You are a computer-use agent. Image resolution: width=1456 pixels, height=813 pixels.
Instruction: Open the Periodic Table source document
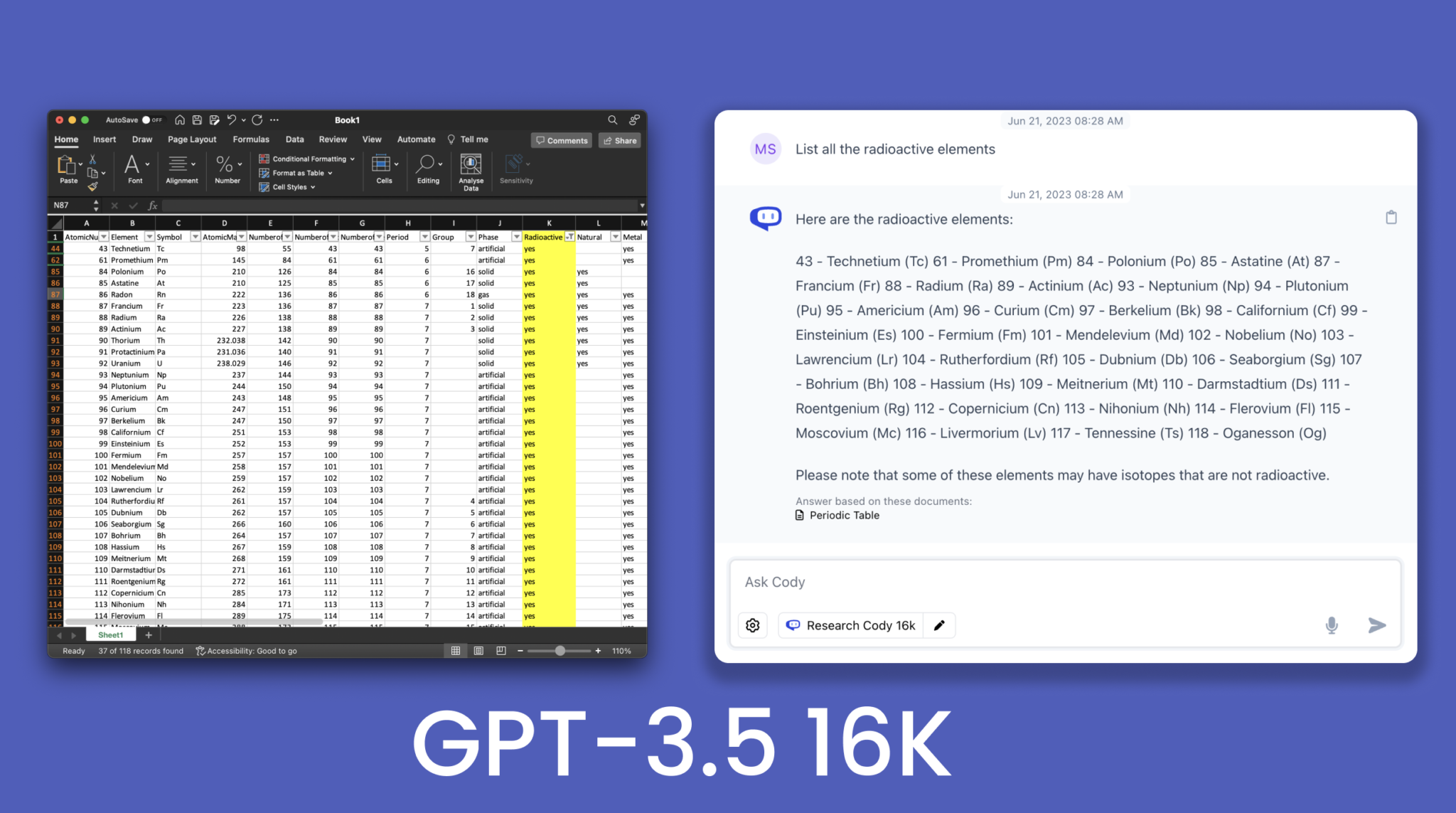tap(845, 515)
